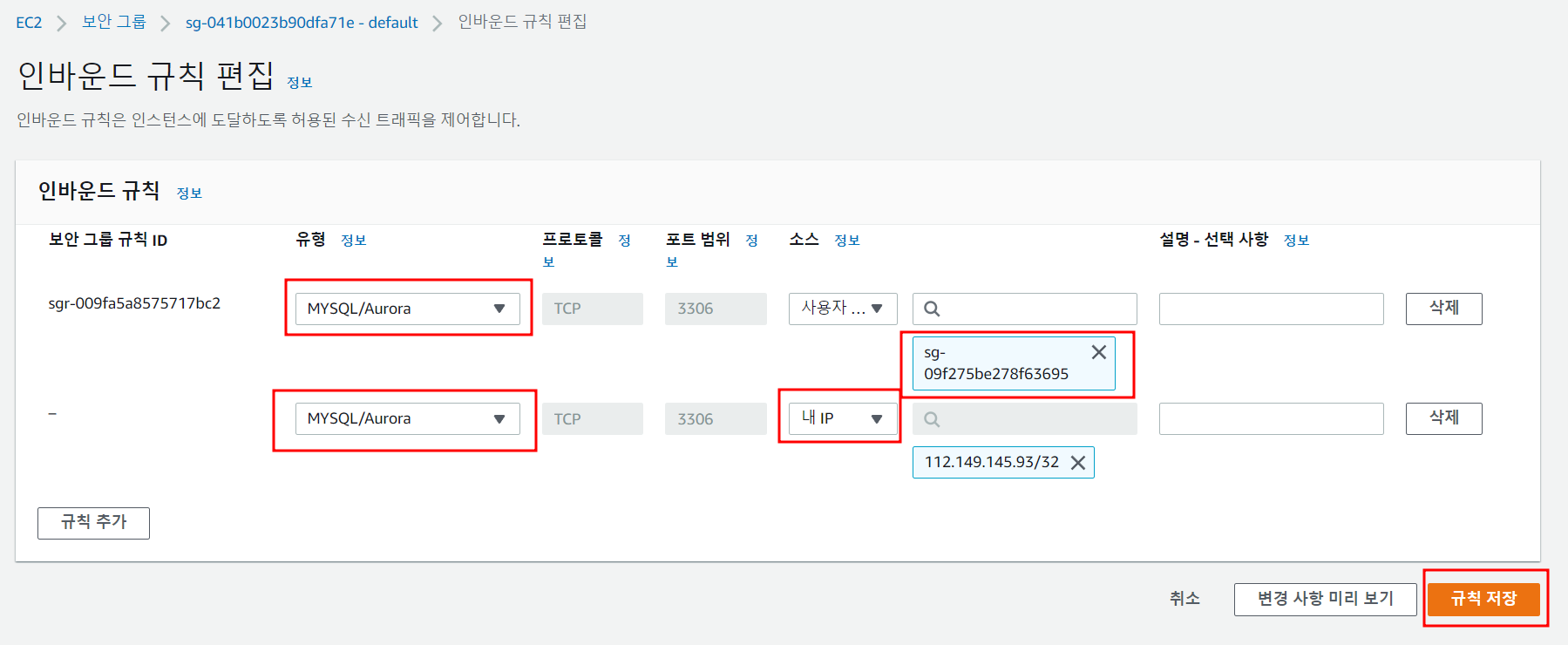Open the first rule MYSQL/Aurora type dropdown
Screen dimensions: 1568x645
[407, 309]
